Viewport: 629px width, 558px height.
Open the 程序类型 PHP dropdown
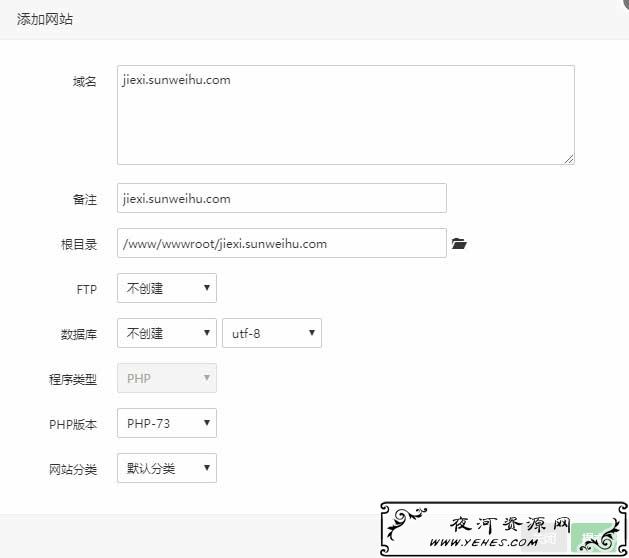(x=167, y=378)
